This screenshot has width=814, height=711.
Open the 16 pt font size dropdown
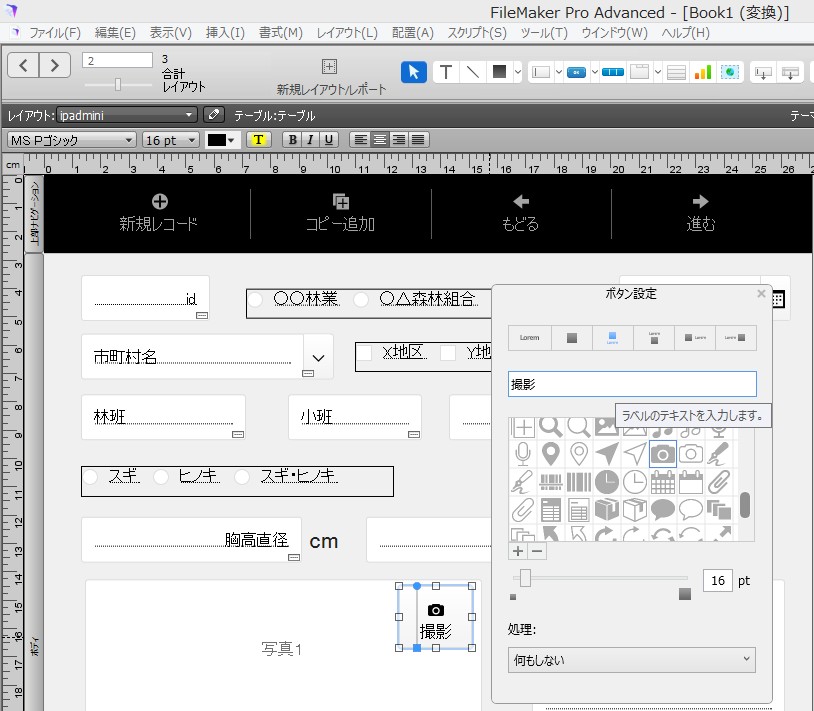(x=171, y=140)
